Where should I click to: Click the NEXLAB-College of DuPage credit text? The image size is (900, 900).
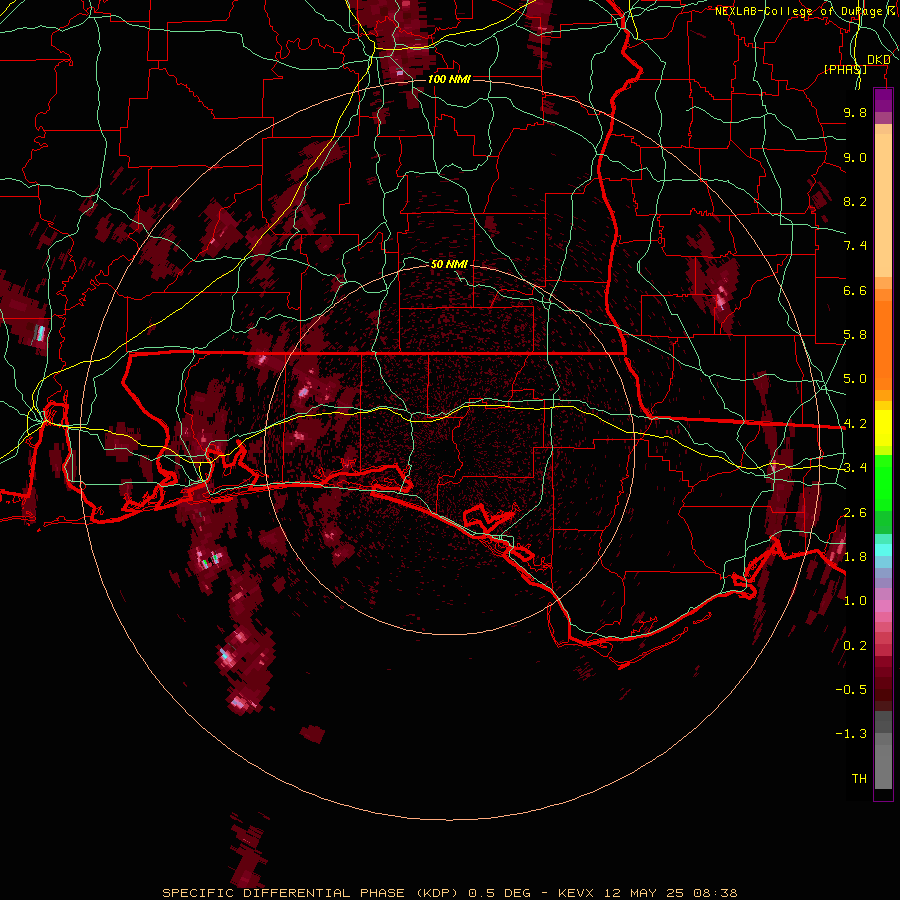pos(807,11)
